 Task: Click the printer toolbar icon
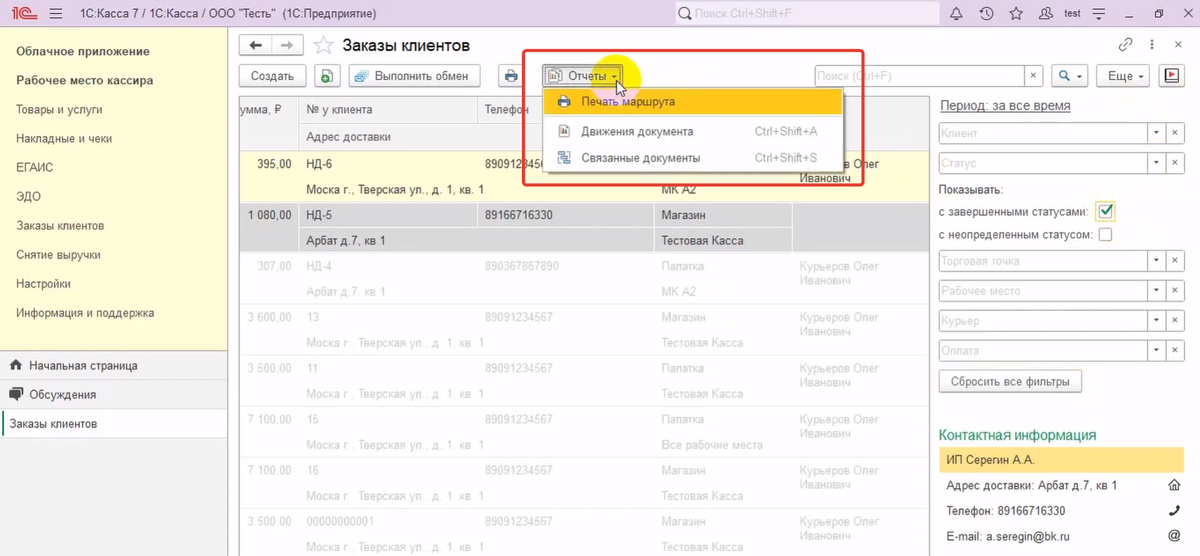pyautogui.click(x=511, y=76)
